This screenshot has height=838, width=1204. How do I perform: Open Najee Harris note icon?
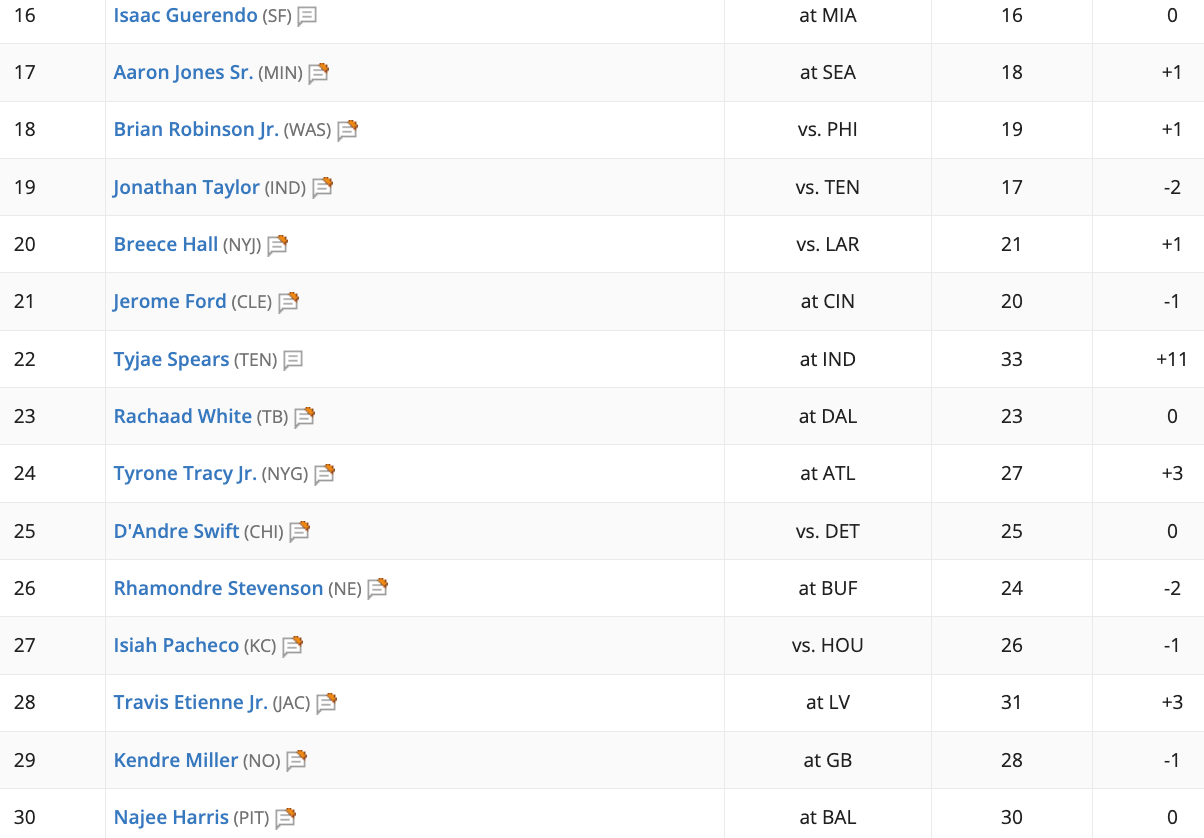pos(285,818)
